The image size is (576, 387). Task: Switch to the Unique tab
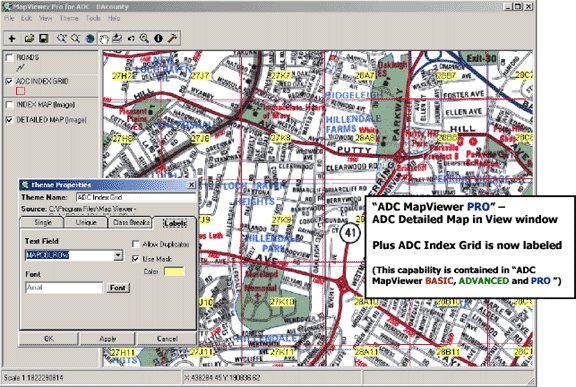(86, 223)
